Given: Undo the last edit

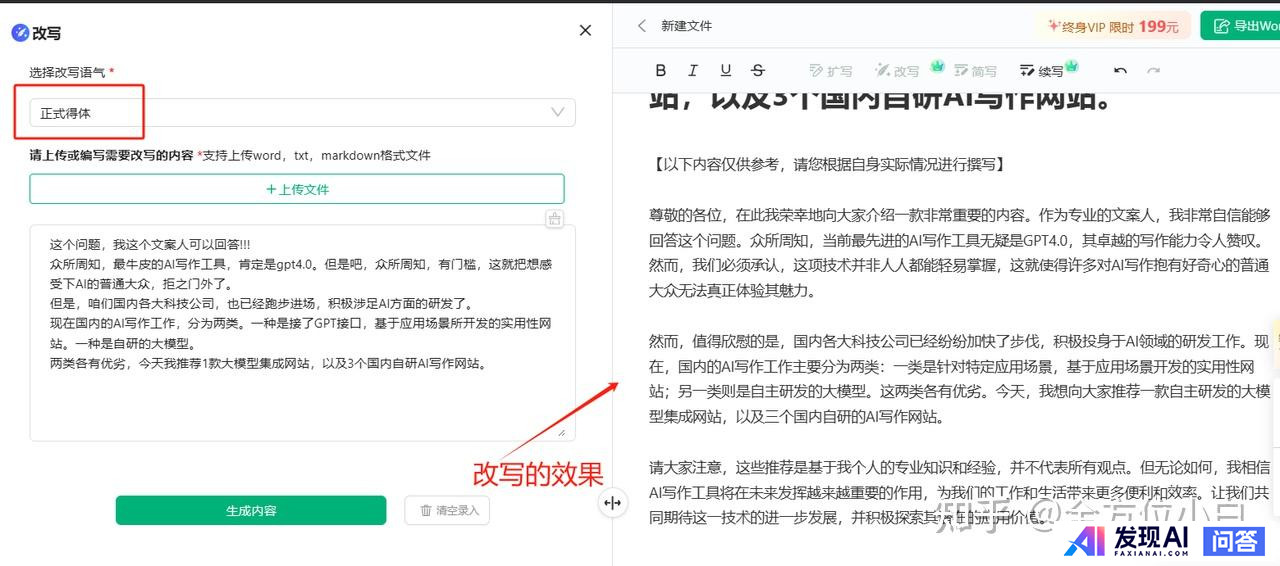Looking at the screenshot, I should pyautogui.click(x=1120, y=71).
